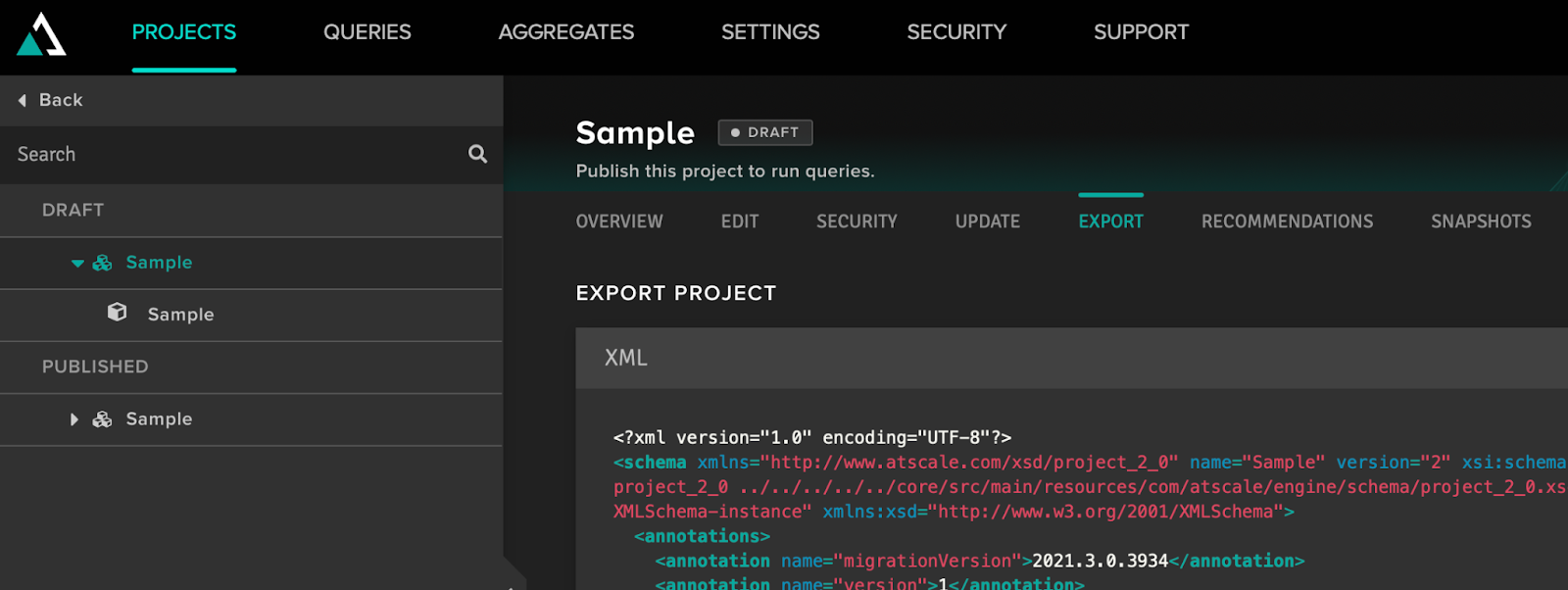Collapse the draft Sample project tree

click(77, 263)
